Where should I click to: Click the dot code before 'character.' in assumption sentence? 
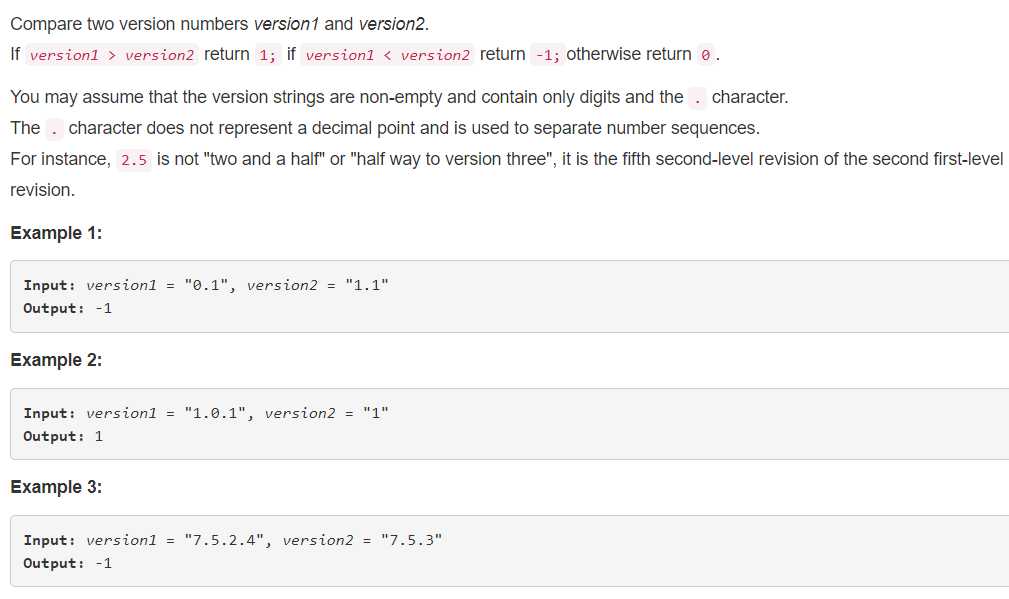[697, 98]
